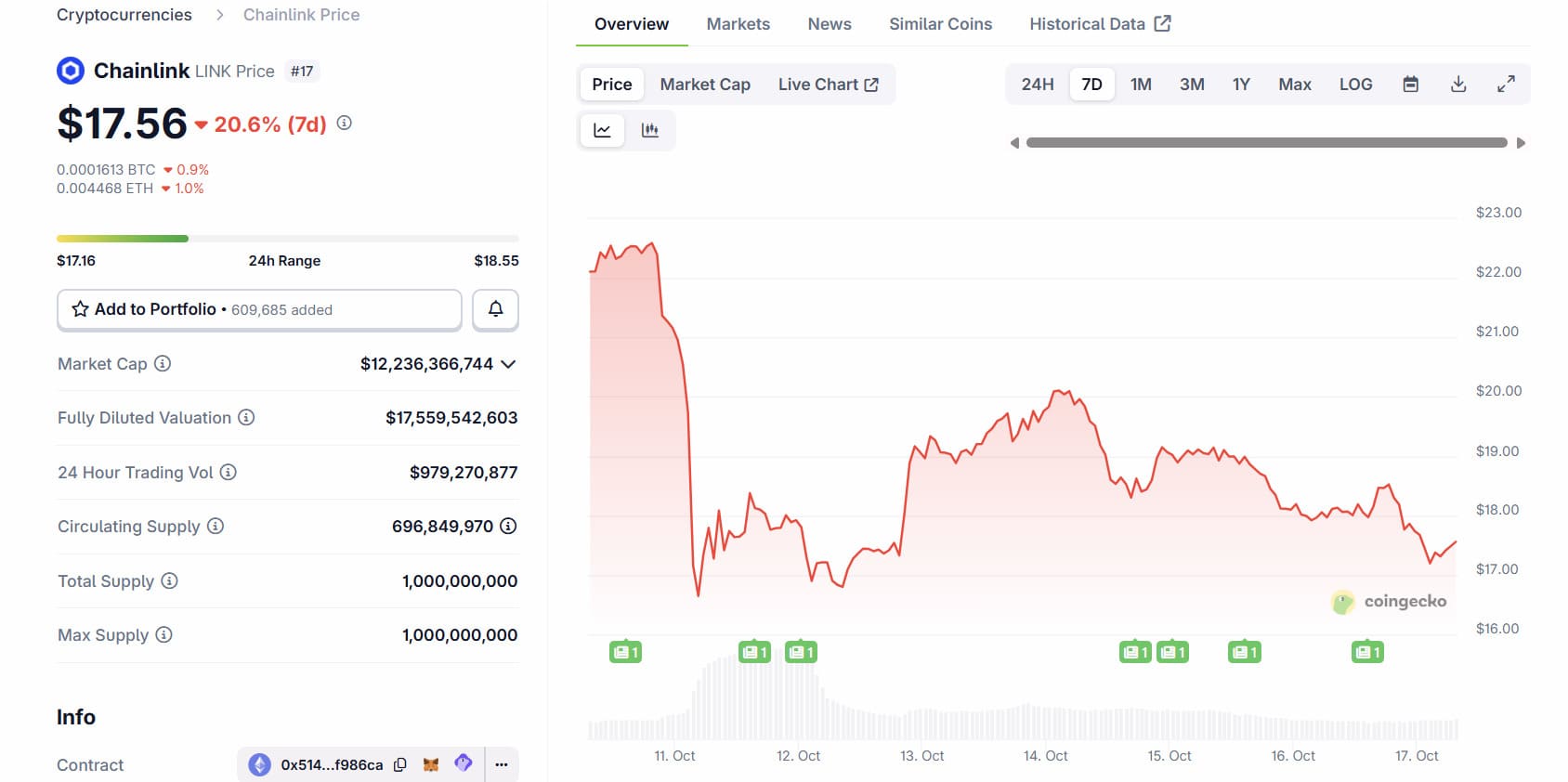Switch the chart to Market Cap
Screen dimensions: 1568x782
(705, 85)
